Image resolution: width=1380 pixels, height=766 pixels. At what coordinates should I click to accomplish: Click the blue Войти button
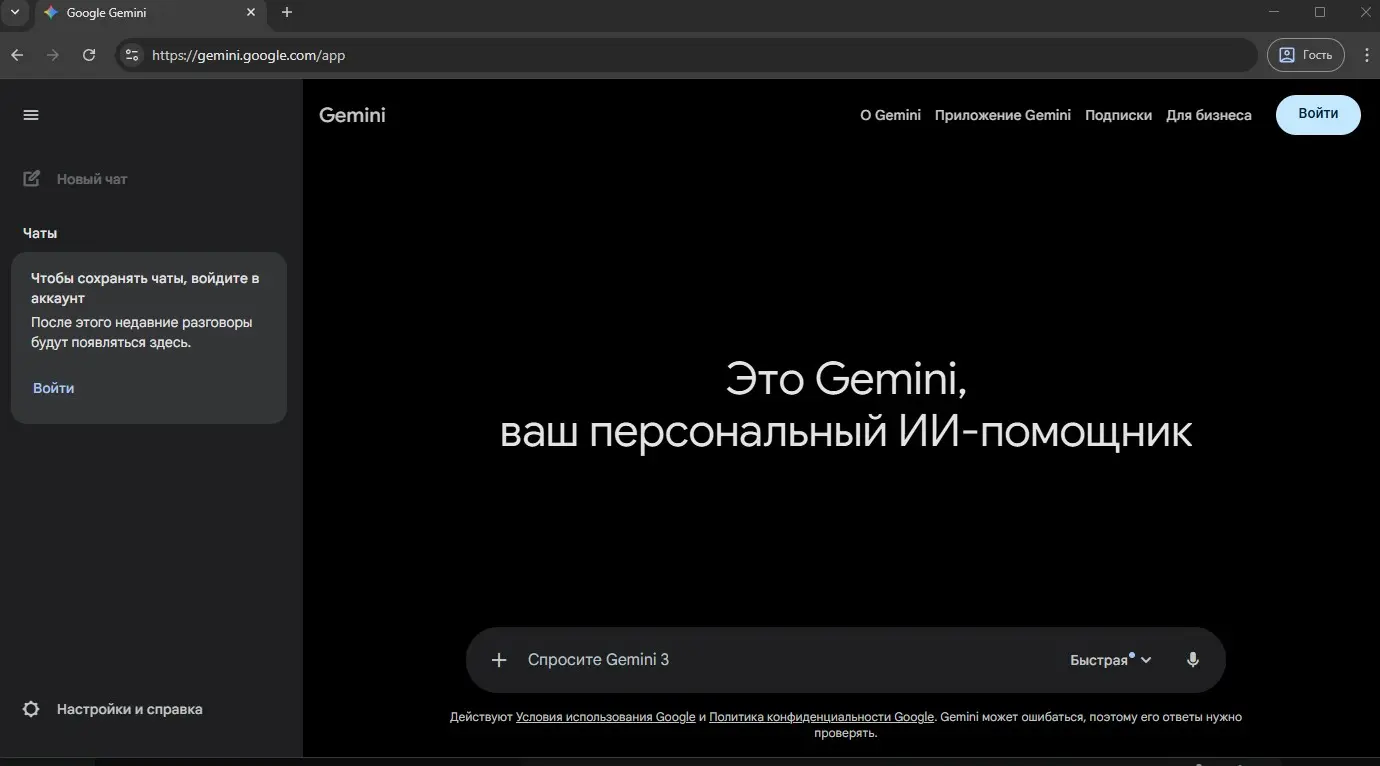point(1317,114)
